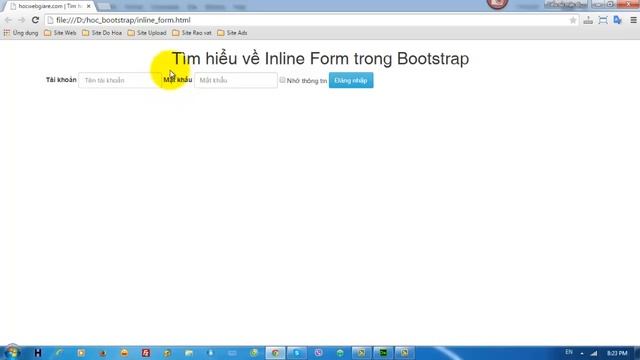The height and width of the screenshot is (360, 640).
Task: Click the download extension icon in toolbar
Action: (588, 20)
